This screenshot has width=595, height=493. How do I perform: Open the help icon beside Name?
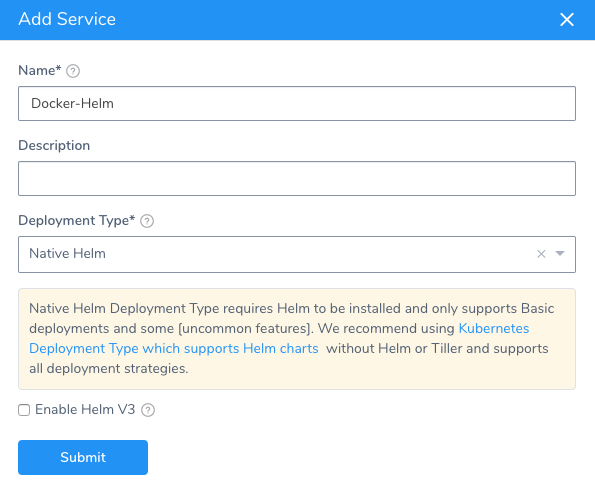[x=73, y=71]
